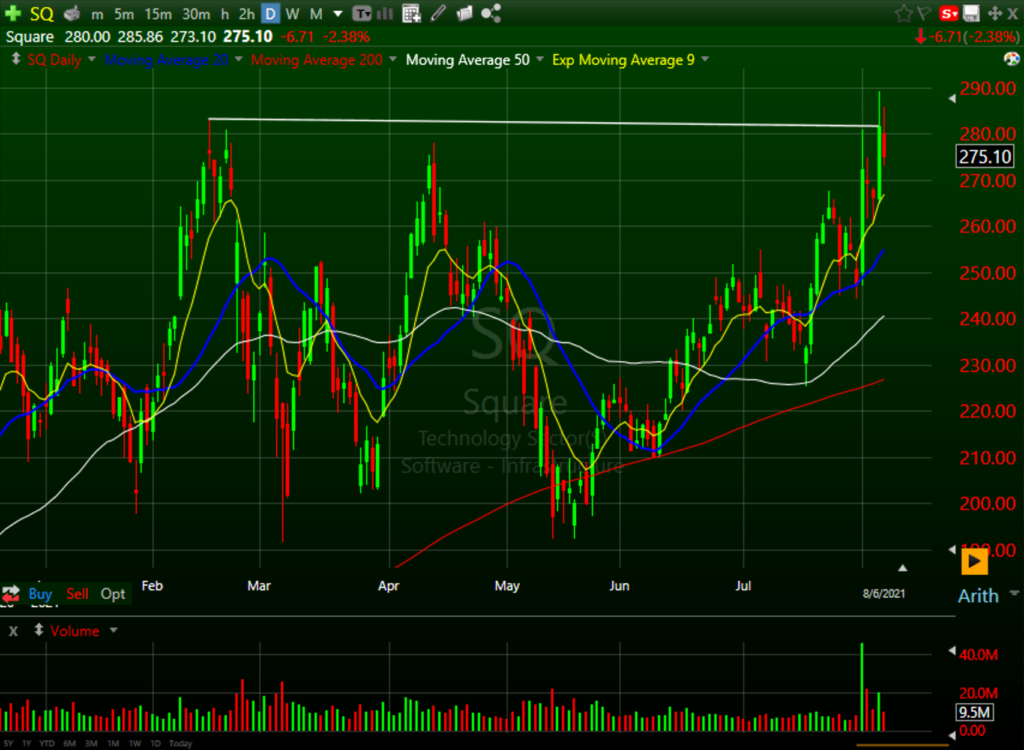Click the lower price-scale arrow marker
1024x750 pixels.
[x=952, y=549]
